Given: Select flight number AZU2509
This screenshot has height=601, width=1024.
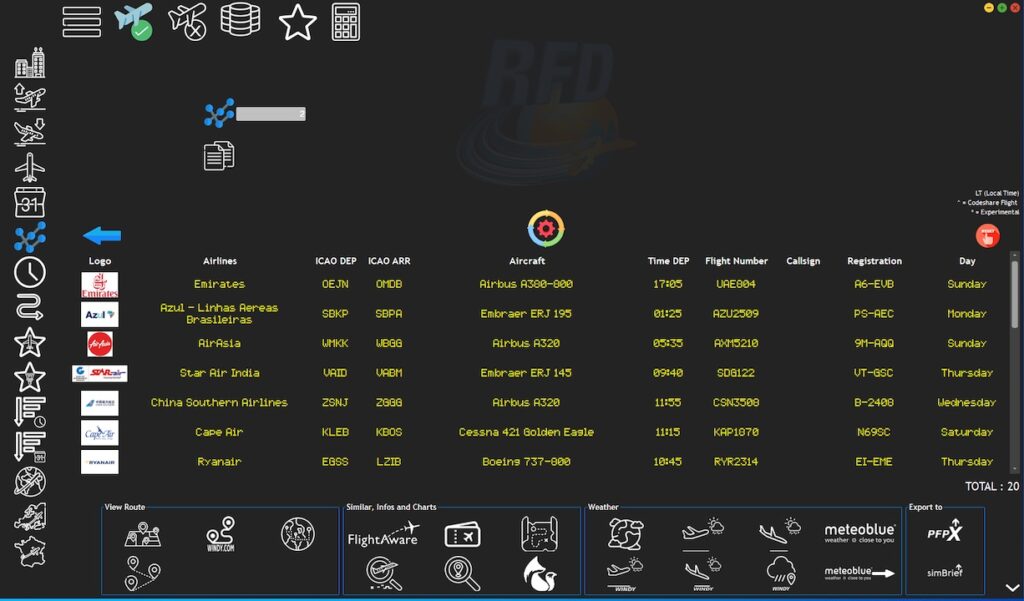Looking at the screenshot, I should coord(736,314).
